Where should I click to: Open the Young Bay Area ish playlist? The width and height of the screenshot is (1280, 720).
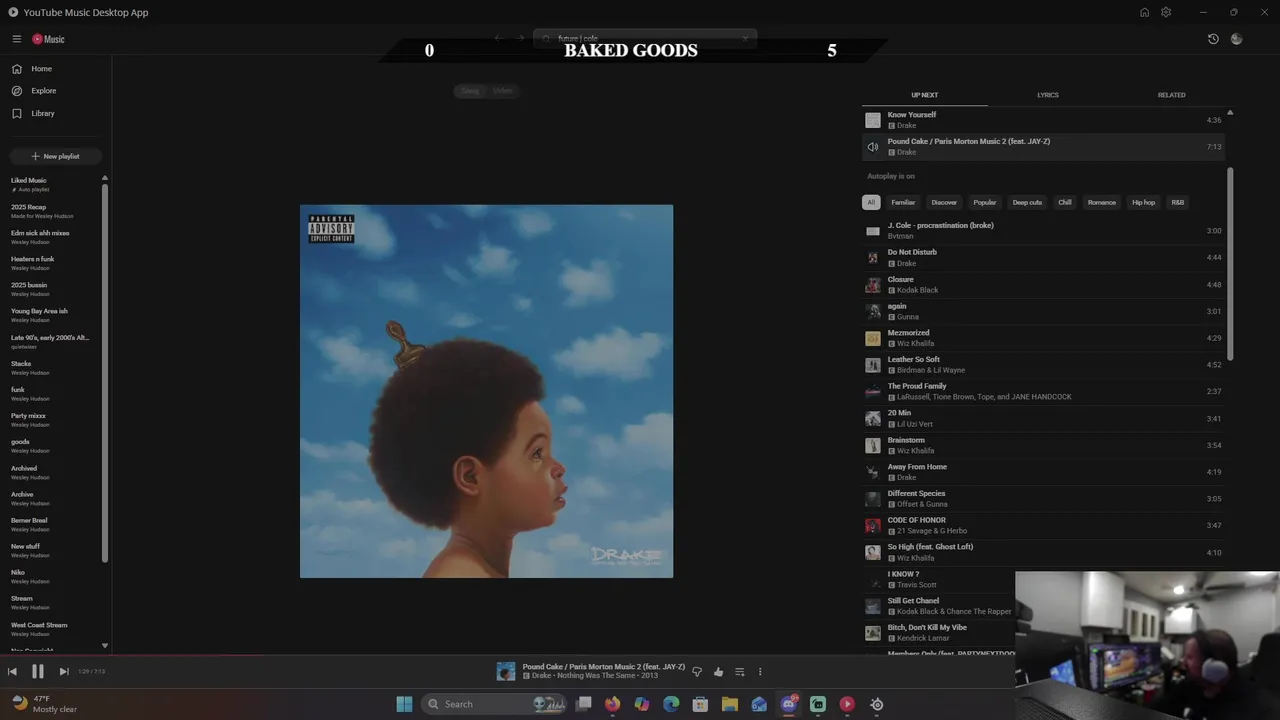(52, 315)
